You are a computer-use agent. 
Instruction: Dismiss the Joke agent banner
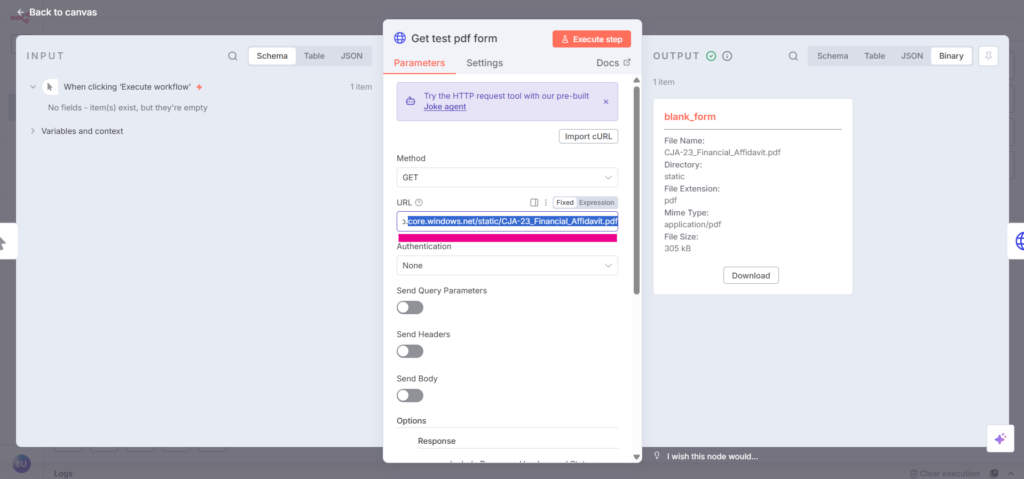coord(605,101)
